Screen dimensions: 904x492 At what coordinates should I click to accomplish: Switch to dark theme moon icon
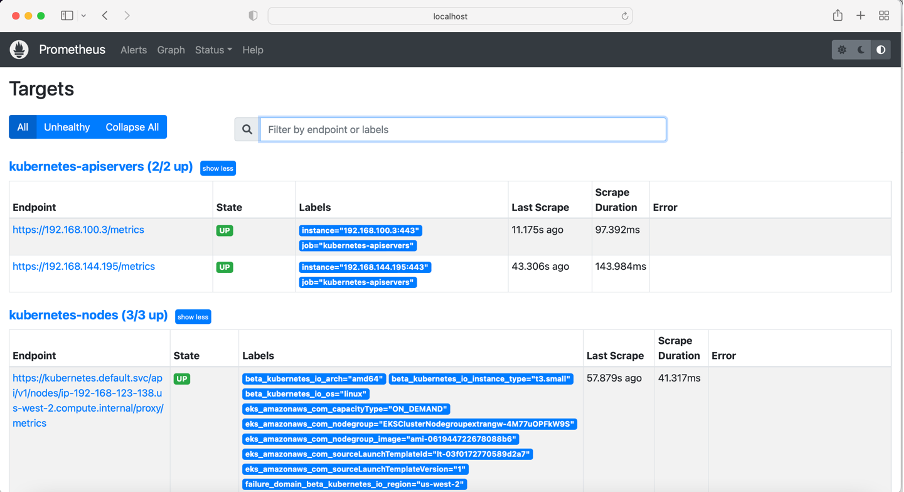pyautogui.click(x=861, y=50)
